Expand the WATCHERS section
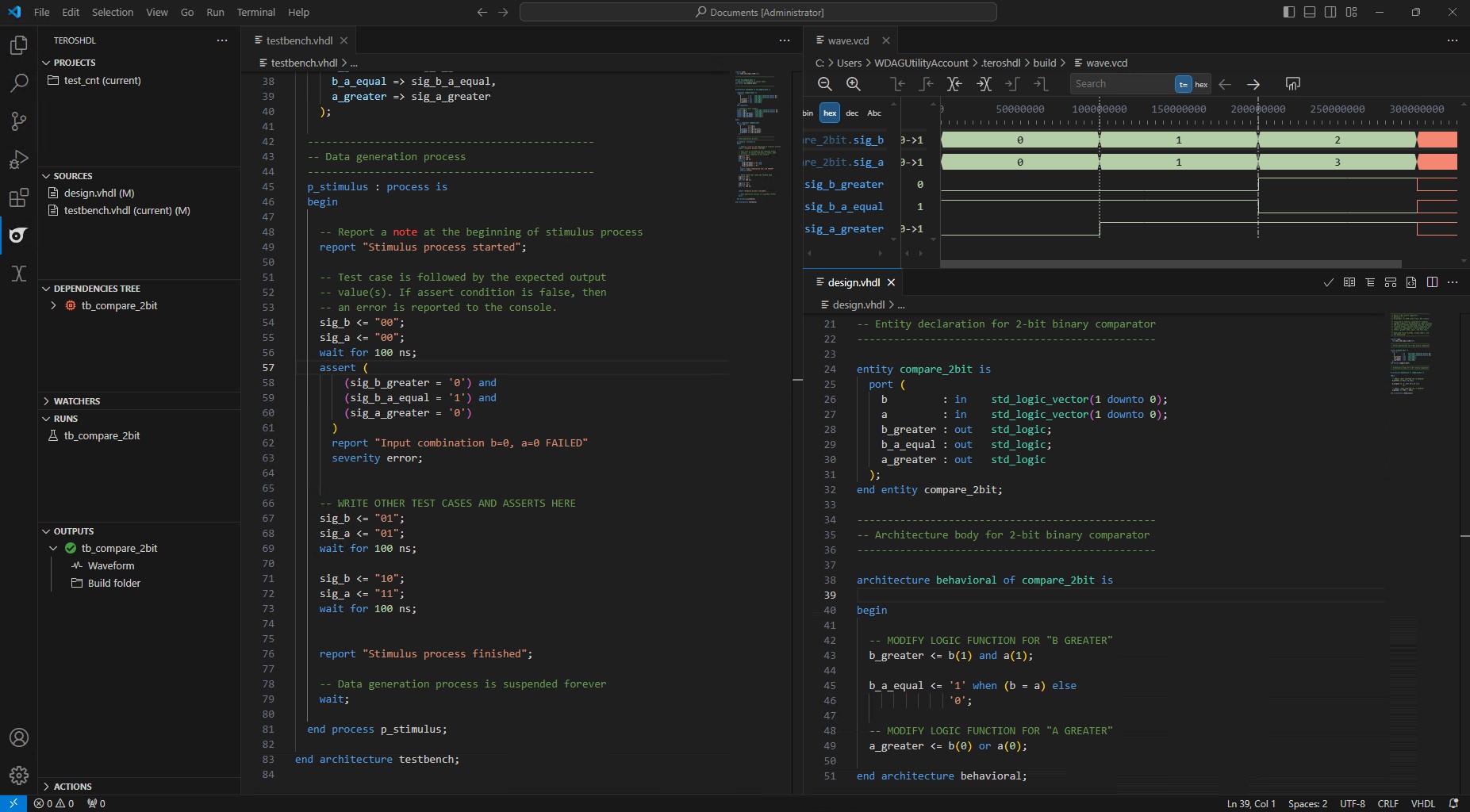The height and width of the screenshot is (812, 1470). tap(139, 401)
